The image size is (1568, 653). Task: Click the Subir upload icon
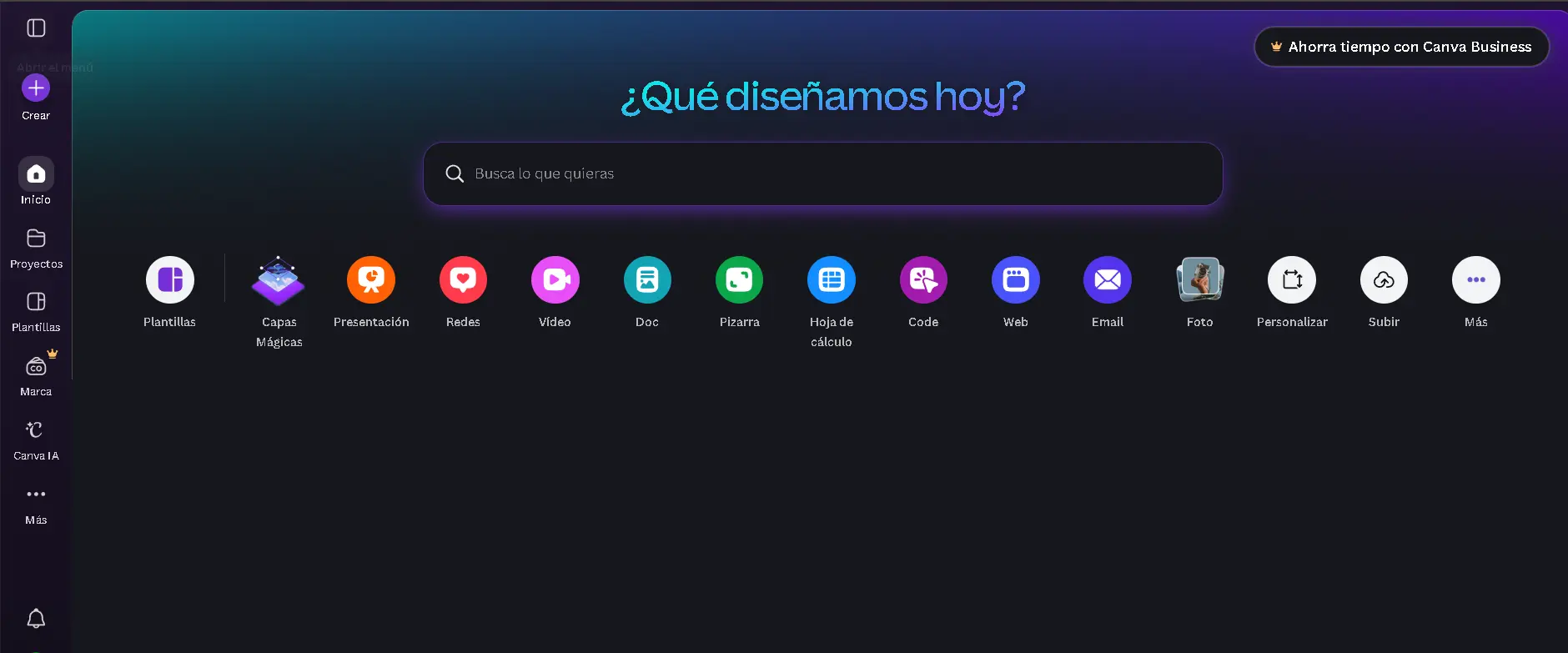pos(1384,280)
